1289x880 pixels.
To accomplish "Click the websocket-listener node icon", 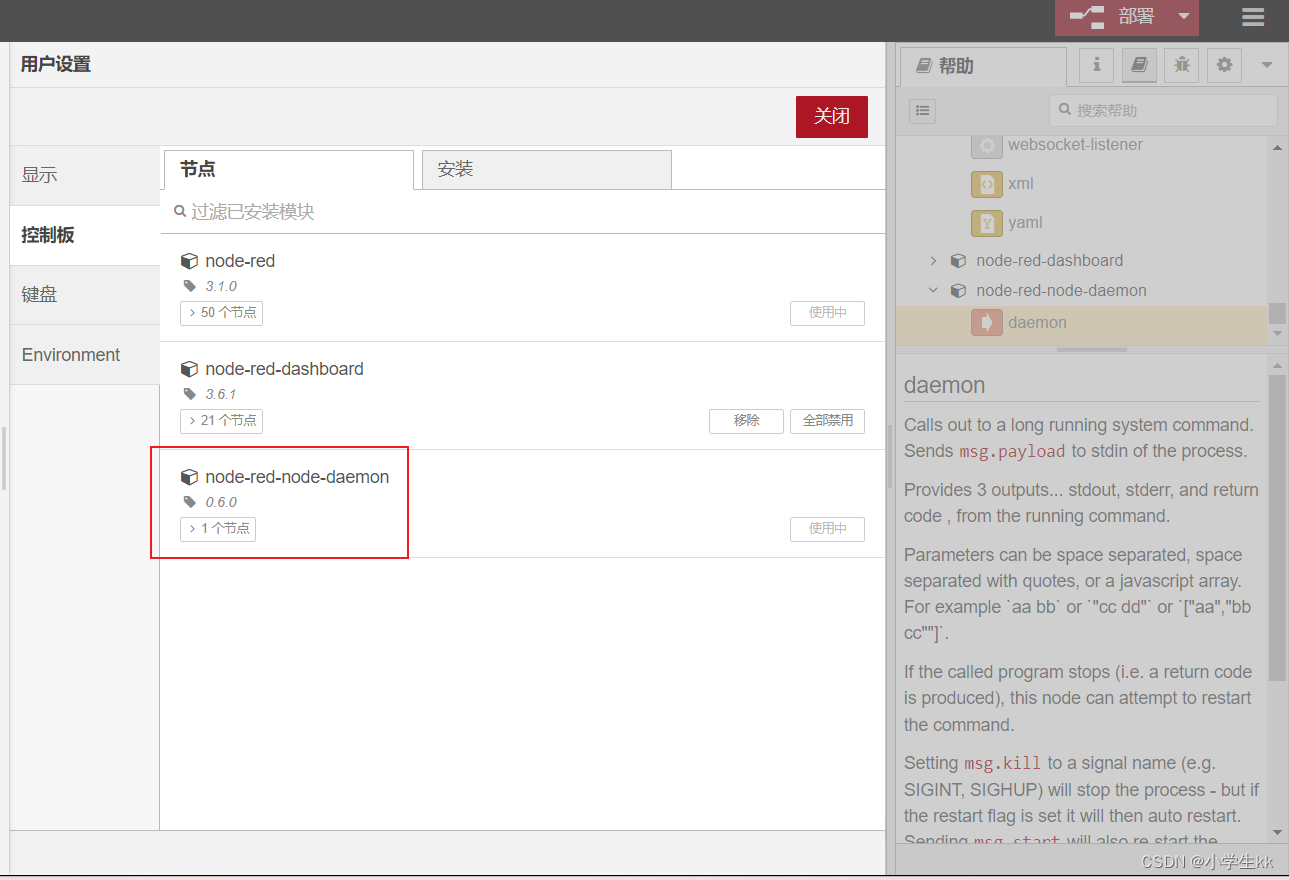I will pos(987,145).
